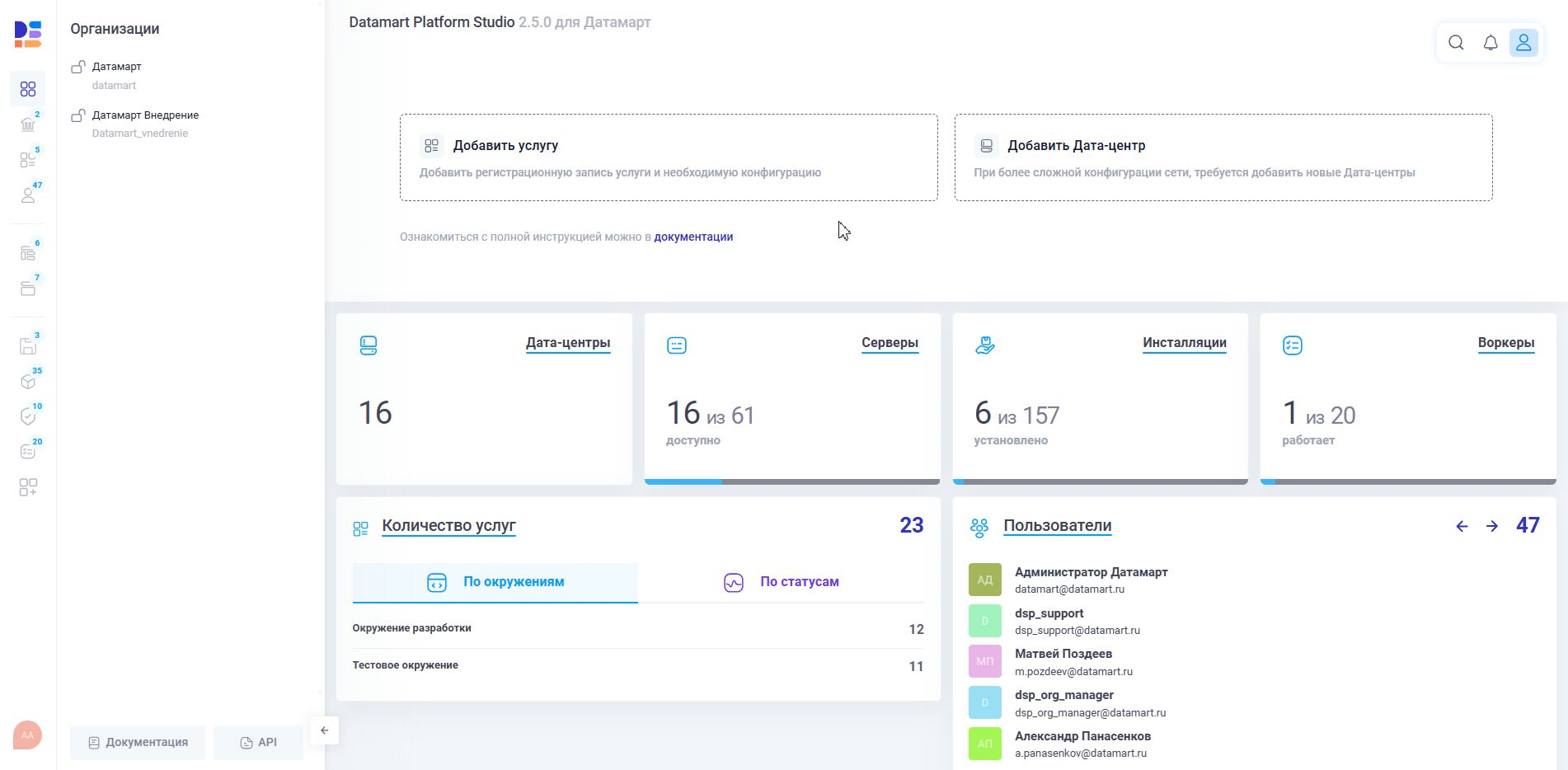1568x770 pixels.
Task: Open workers checklist icon with badge 20
Action: [28, 452]
